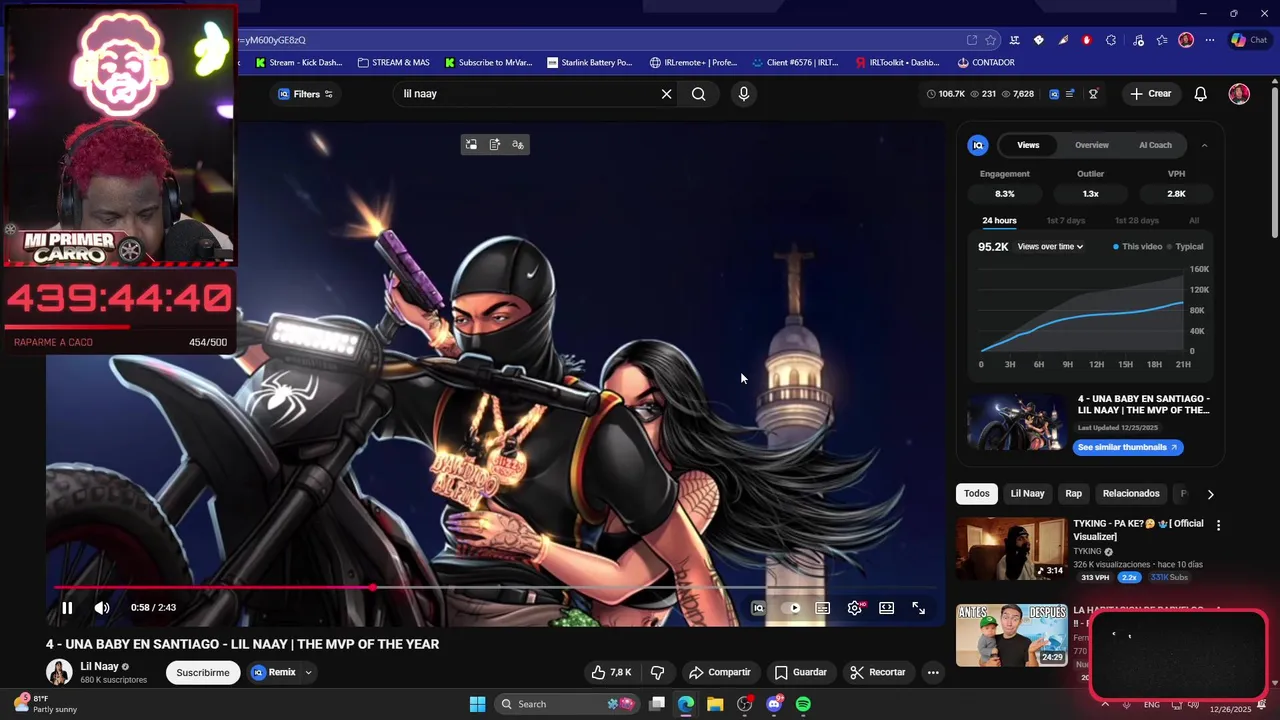Select the Relacionados filter chip

coord(1131,494)
